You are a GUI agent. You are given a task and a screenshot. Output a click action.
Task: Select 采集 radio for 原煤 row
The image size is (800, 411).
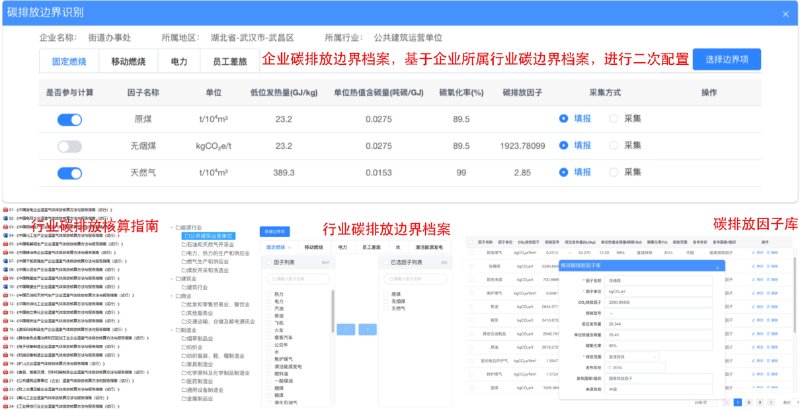(x=615, y=119)
